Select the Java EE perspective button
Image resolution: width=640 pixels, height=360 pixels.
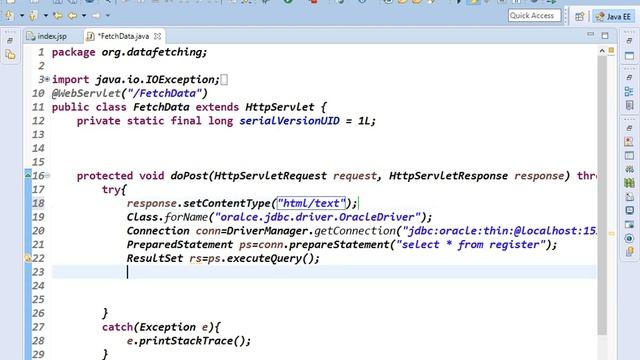click(613, 16)
